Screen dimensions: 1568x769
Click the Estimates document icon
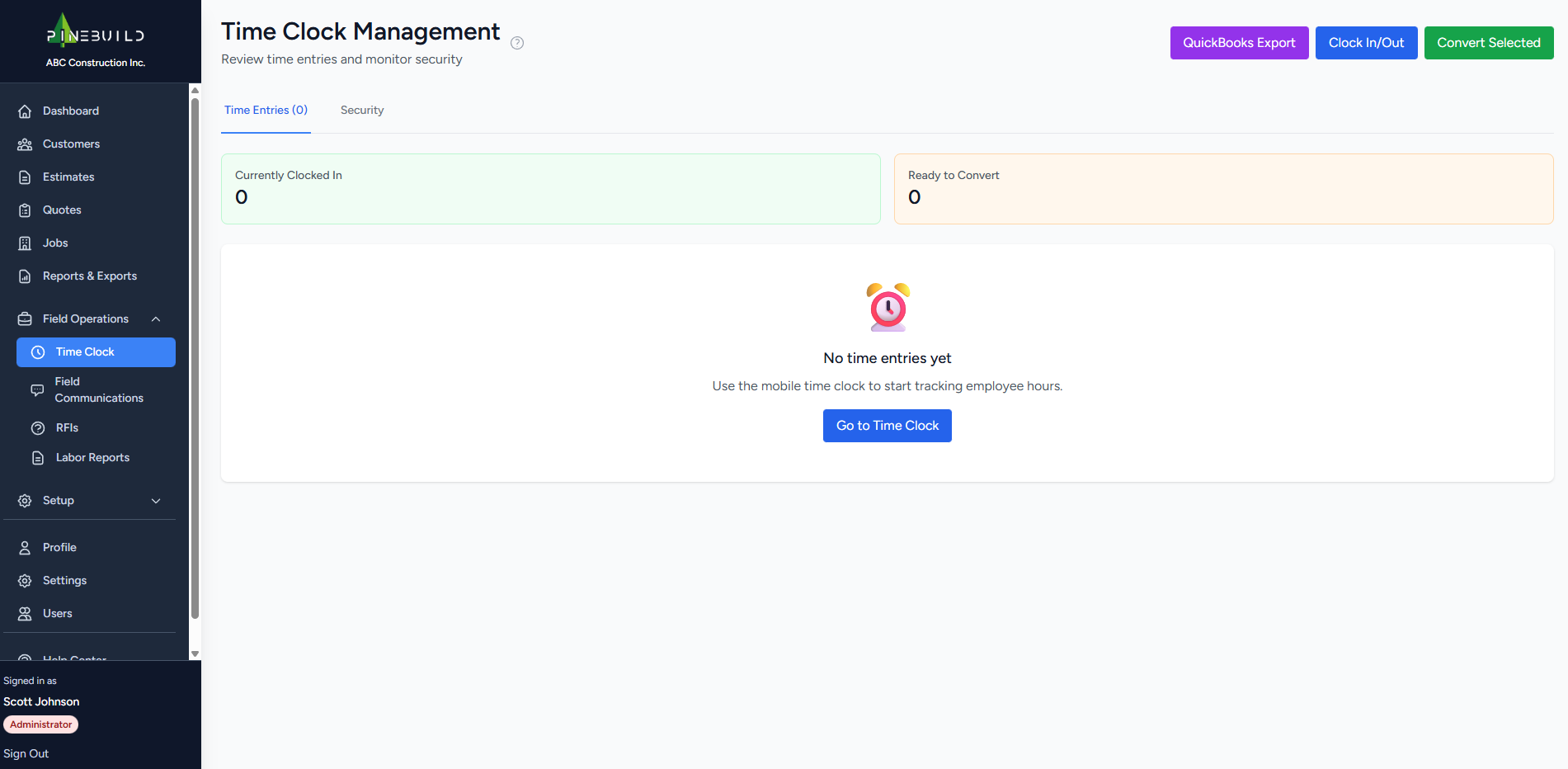25,177
